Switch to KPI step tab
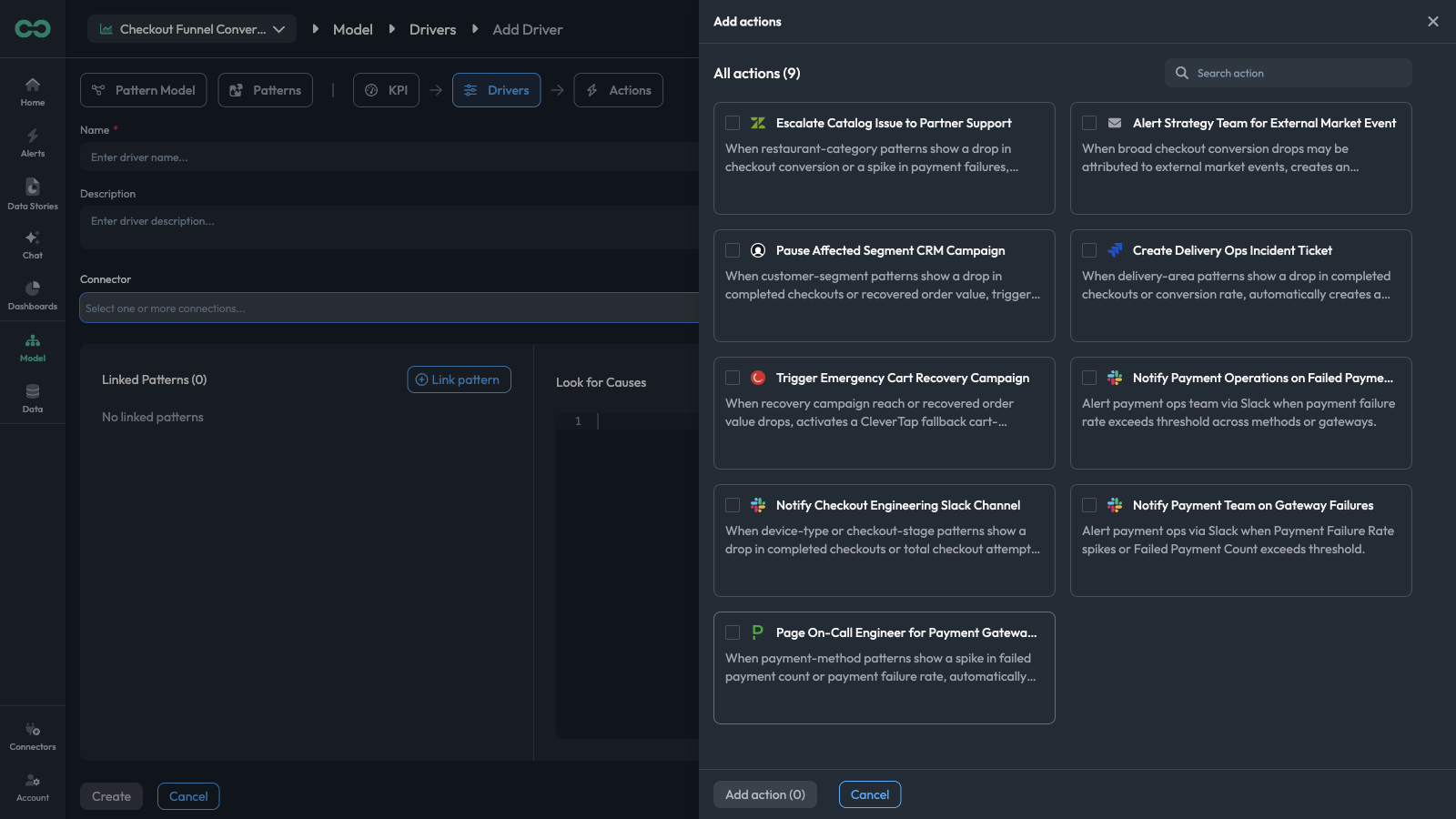 click(x=387, y=90)
